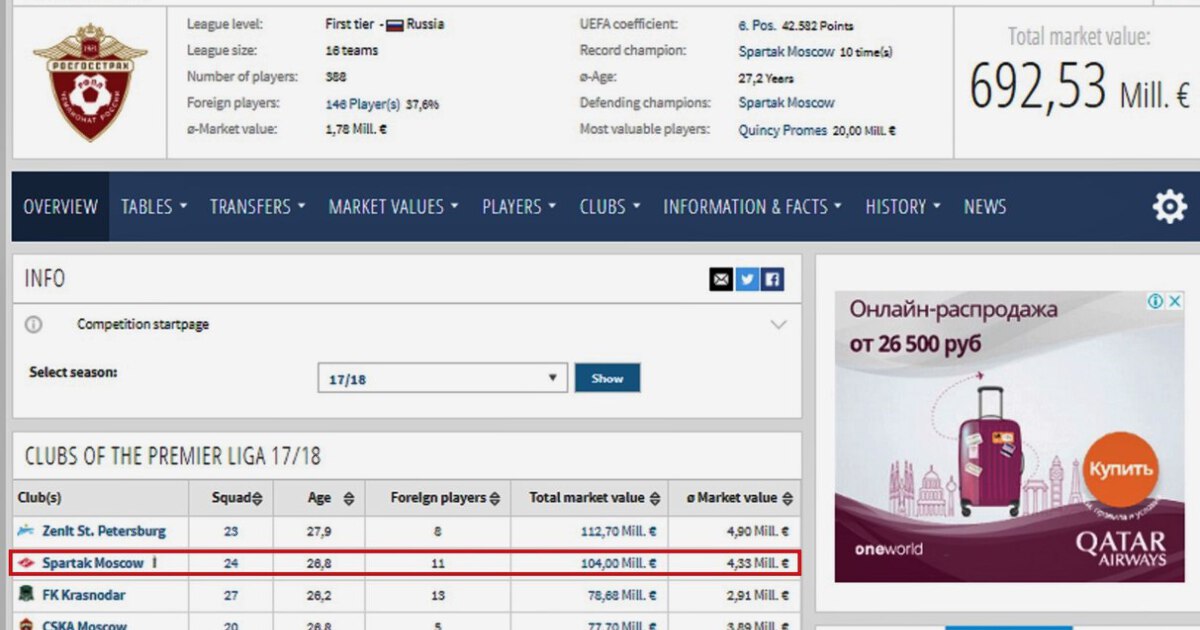Sort table by Squad column
Image resolution: width=1200 pixels, height=630 pixels.
[237, 498]
